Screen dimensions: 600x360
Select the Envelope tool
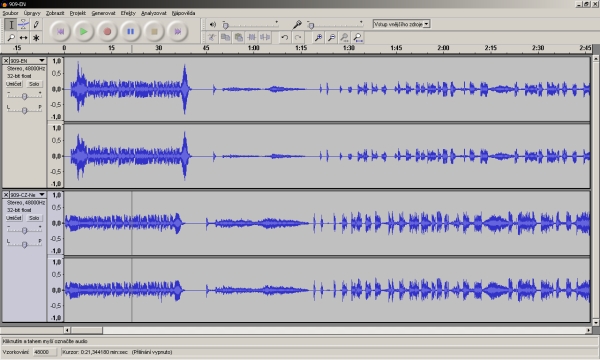(23, 25)
